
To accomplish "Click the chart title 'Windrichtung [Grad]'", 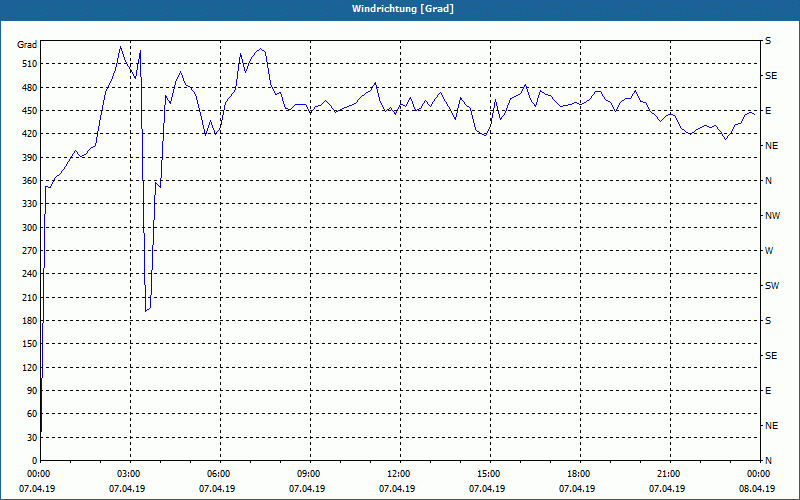I will tap(403, 9).
